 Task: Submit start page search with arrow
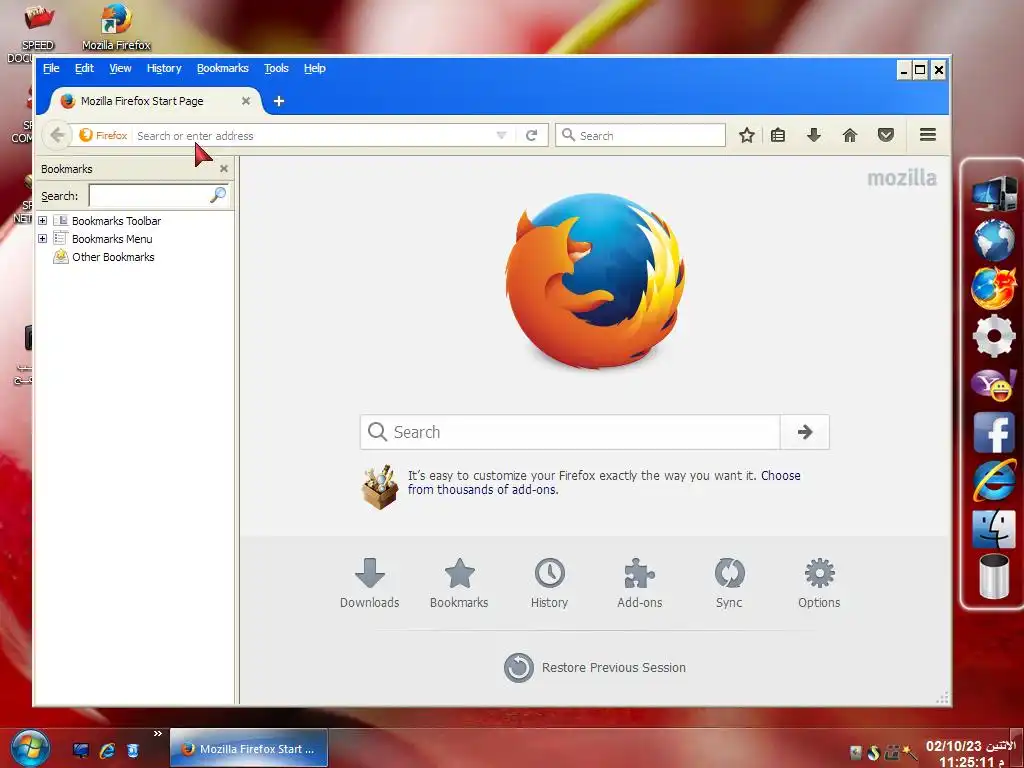click(805, 432)
